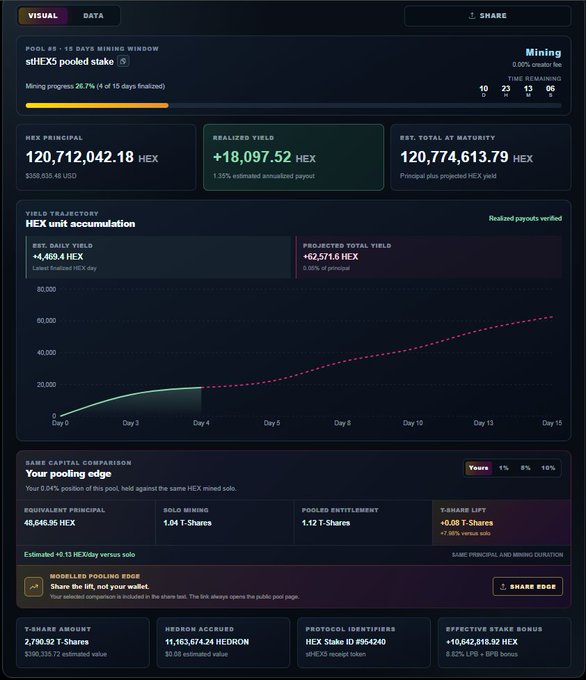Click '2,790.92 T-Shares' amount

tap(56, 642)
